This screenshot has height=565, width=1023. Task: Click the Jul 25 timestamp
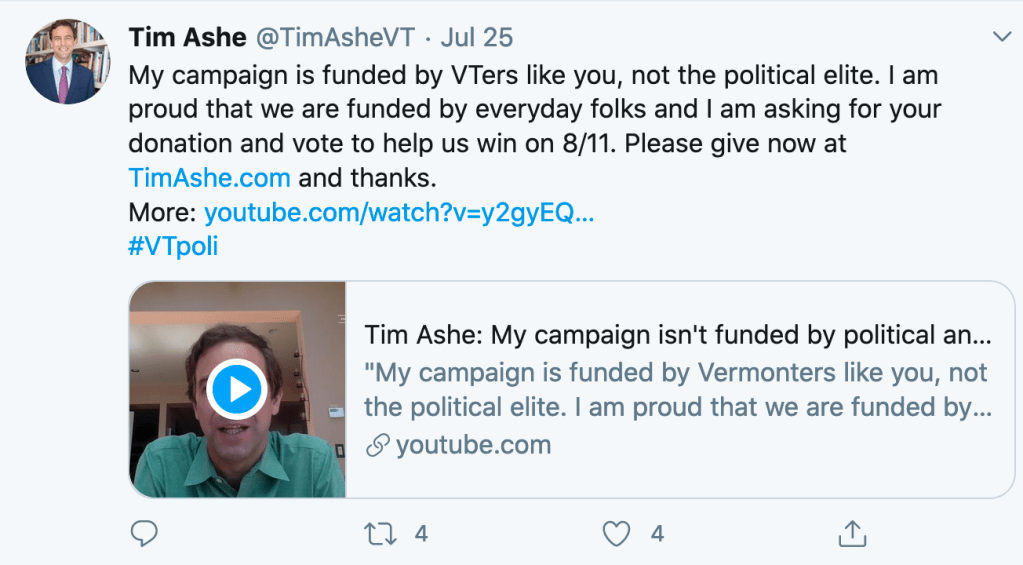point(476,38)
